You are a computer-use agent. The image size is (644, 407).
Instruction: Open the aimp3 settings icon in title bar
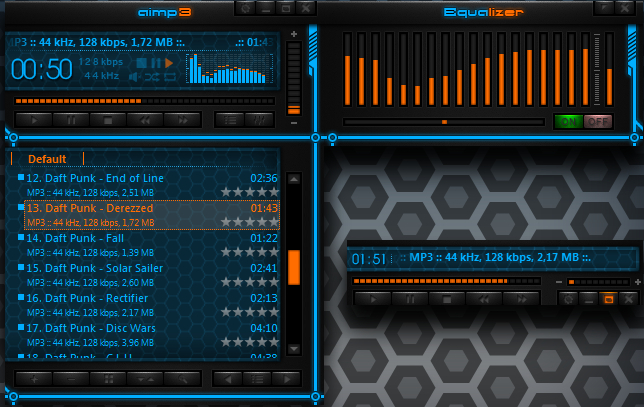[246, 8]
